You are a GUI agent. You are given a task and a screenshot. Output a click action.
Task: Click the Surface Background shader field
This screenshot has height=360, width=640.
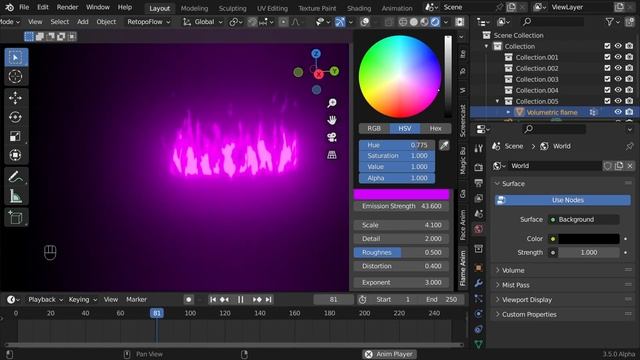point(584,220)
